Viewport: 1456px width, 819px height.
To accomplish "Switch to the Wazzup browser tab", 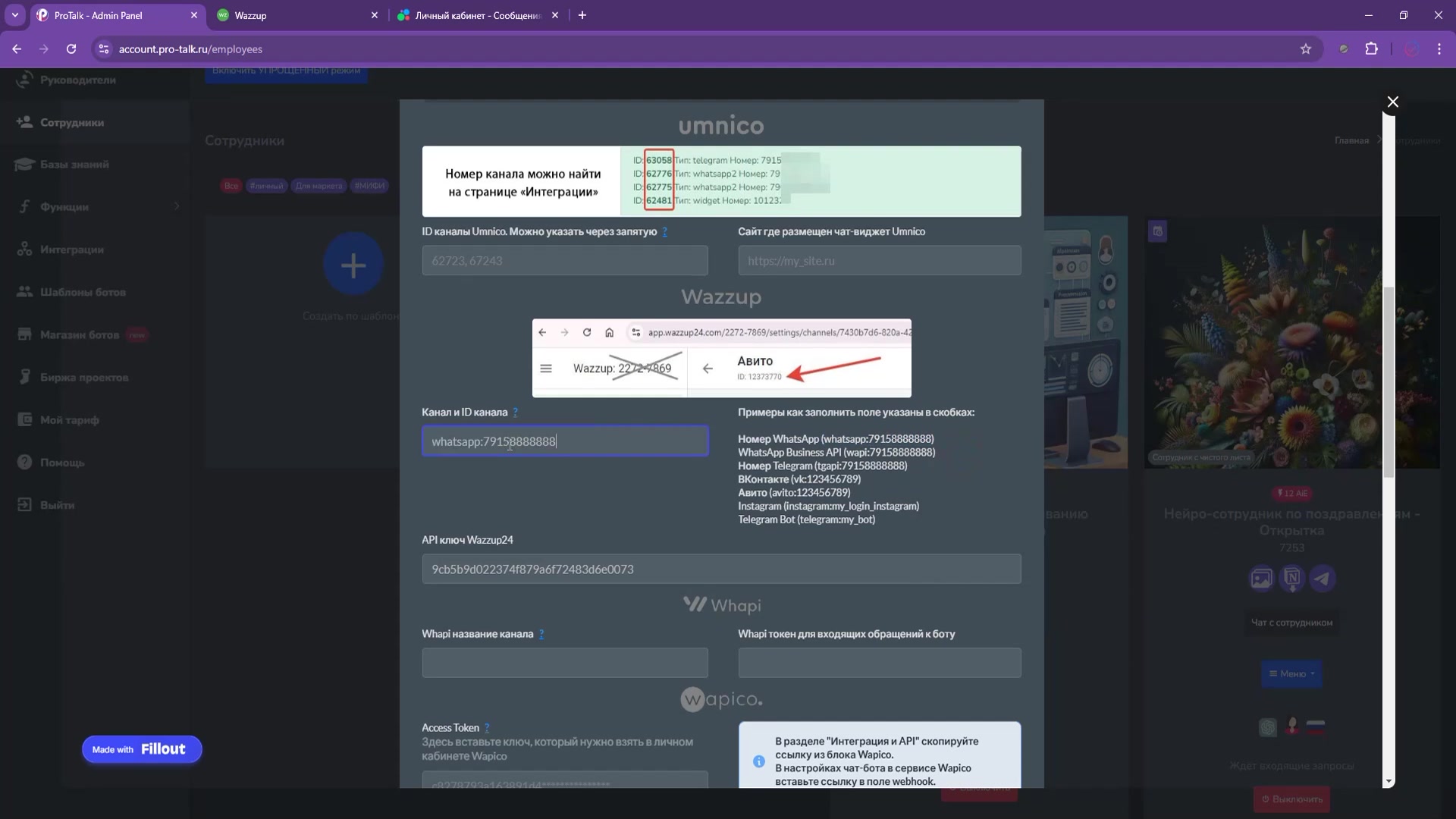I will coord(297,15).
